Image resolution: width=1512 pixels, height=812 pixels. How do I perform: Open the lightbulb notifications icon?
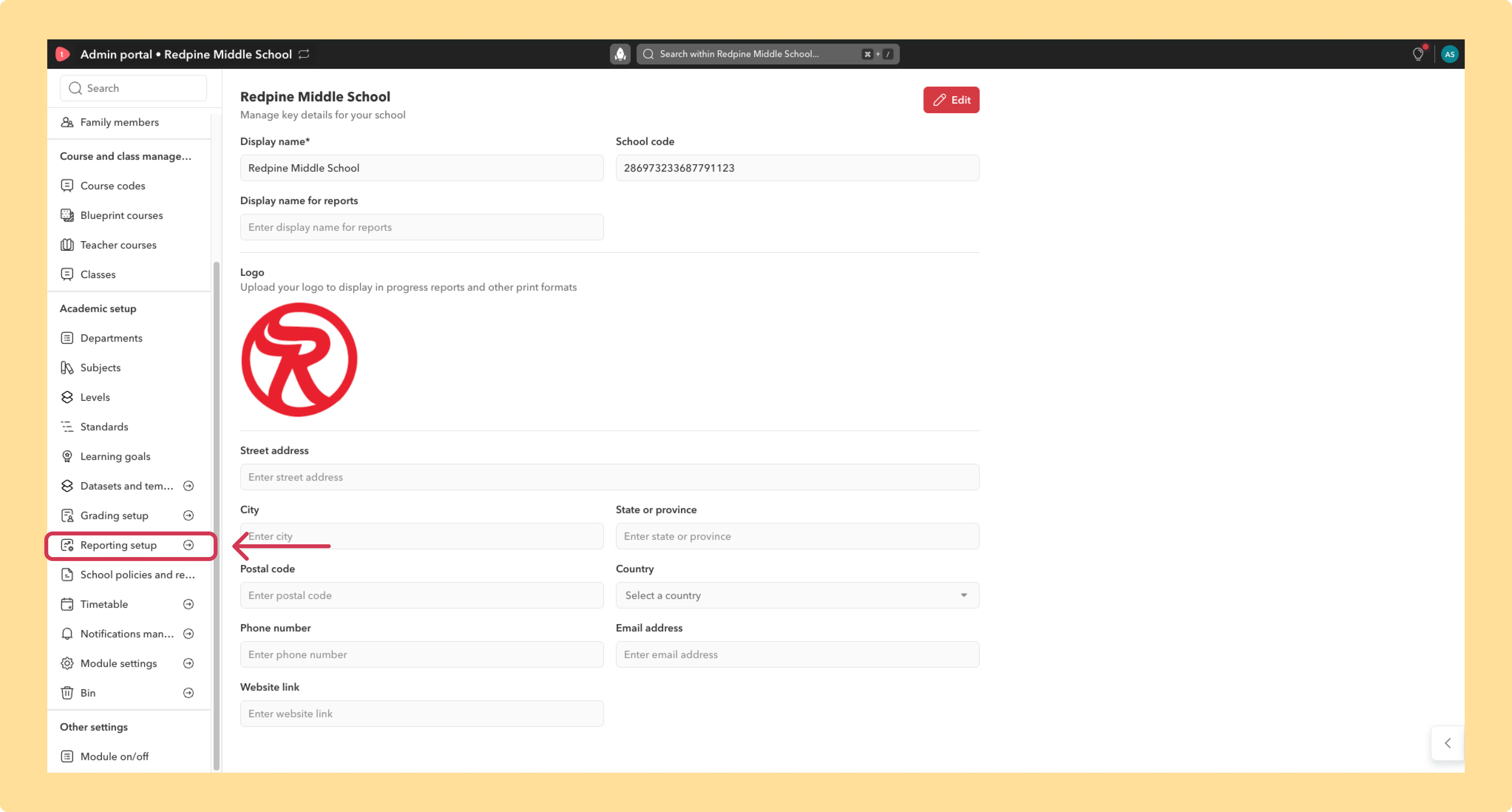[1417, 54]
